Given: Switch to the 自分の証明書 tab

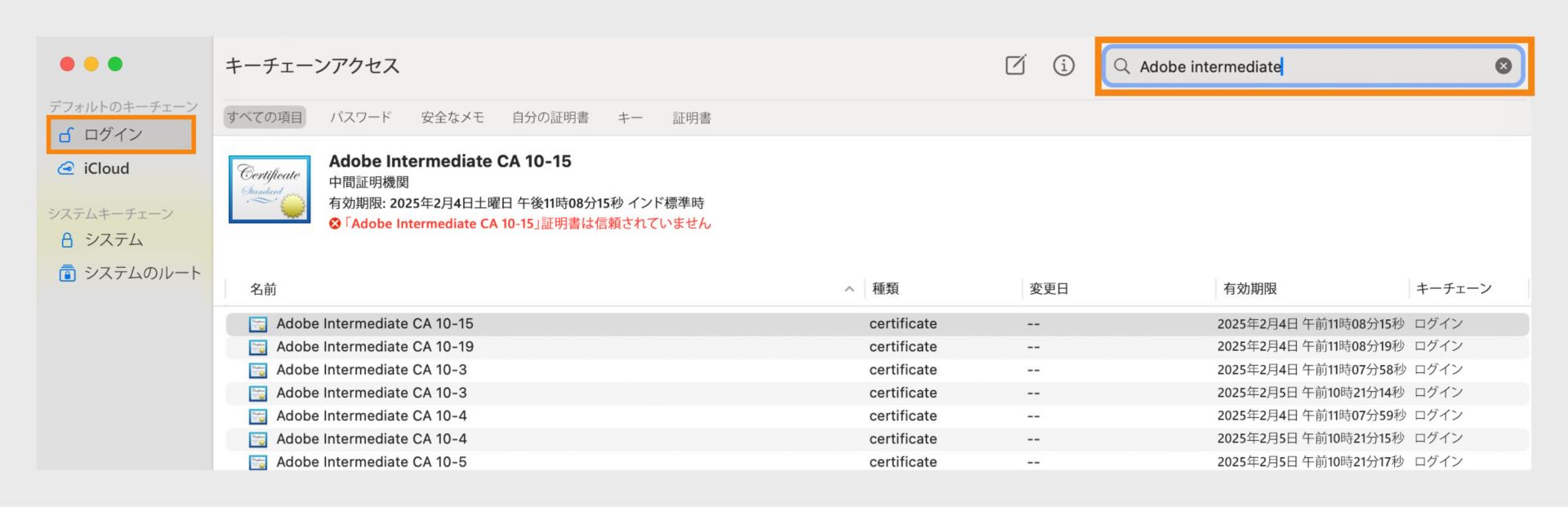Looking at the screenshot, I should 550,118.
